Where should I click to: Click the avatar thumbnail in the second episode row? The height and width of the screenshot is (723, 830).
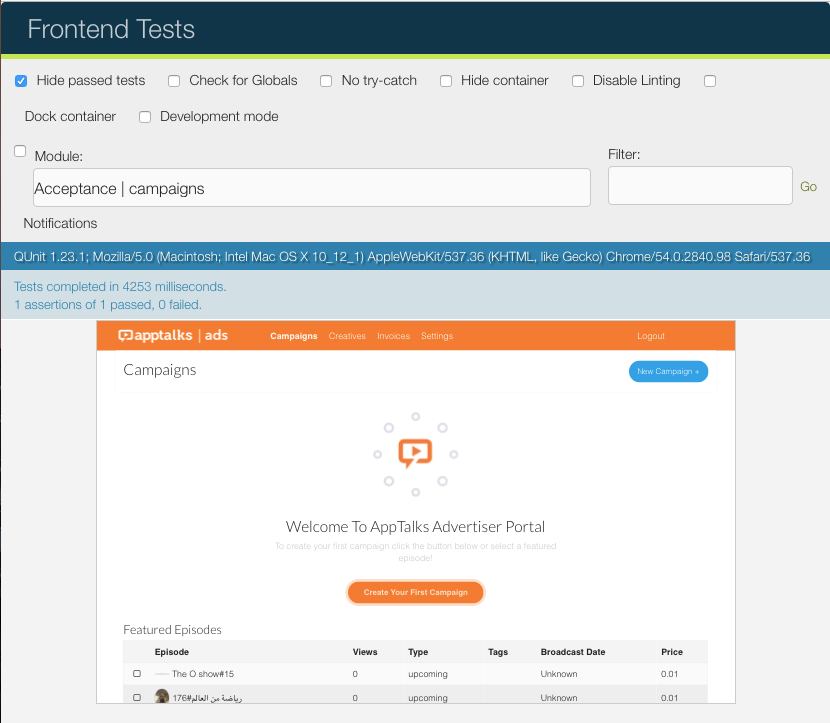tap(162, 697)
